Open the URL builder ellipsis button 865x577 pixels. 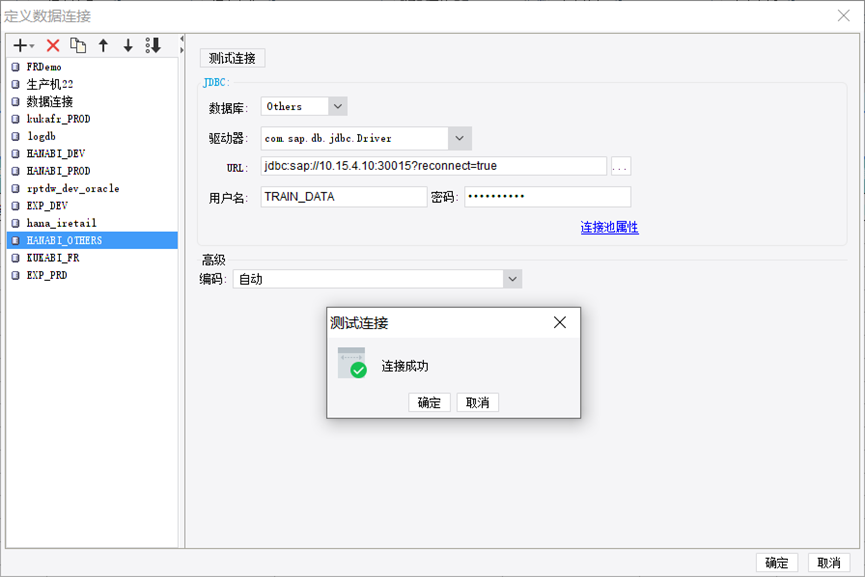[x=621, y=166]
